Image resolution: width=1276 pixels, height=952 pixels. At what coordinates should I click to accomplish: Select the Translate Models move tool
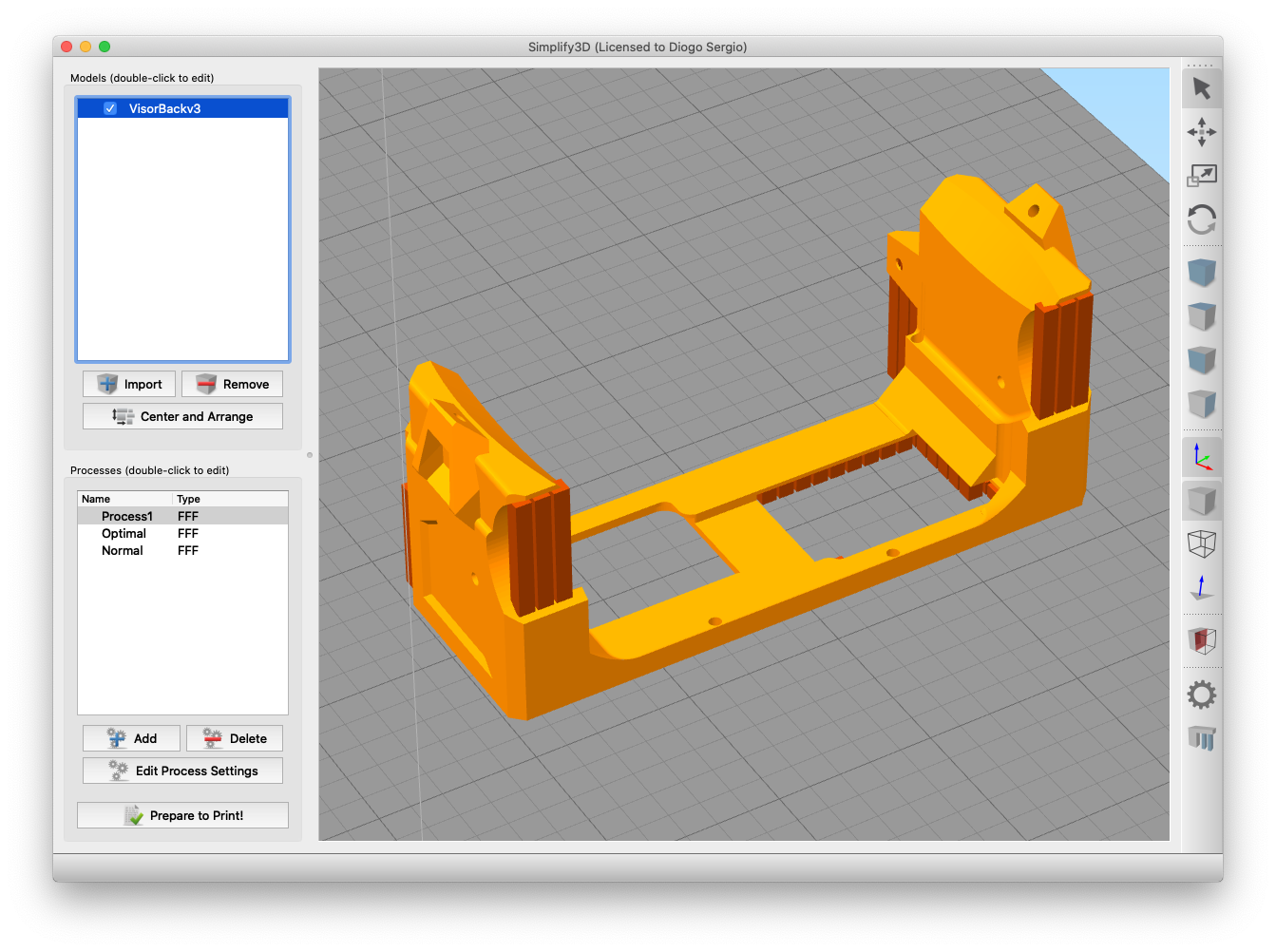(x=1202, y=132)
